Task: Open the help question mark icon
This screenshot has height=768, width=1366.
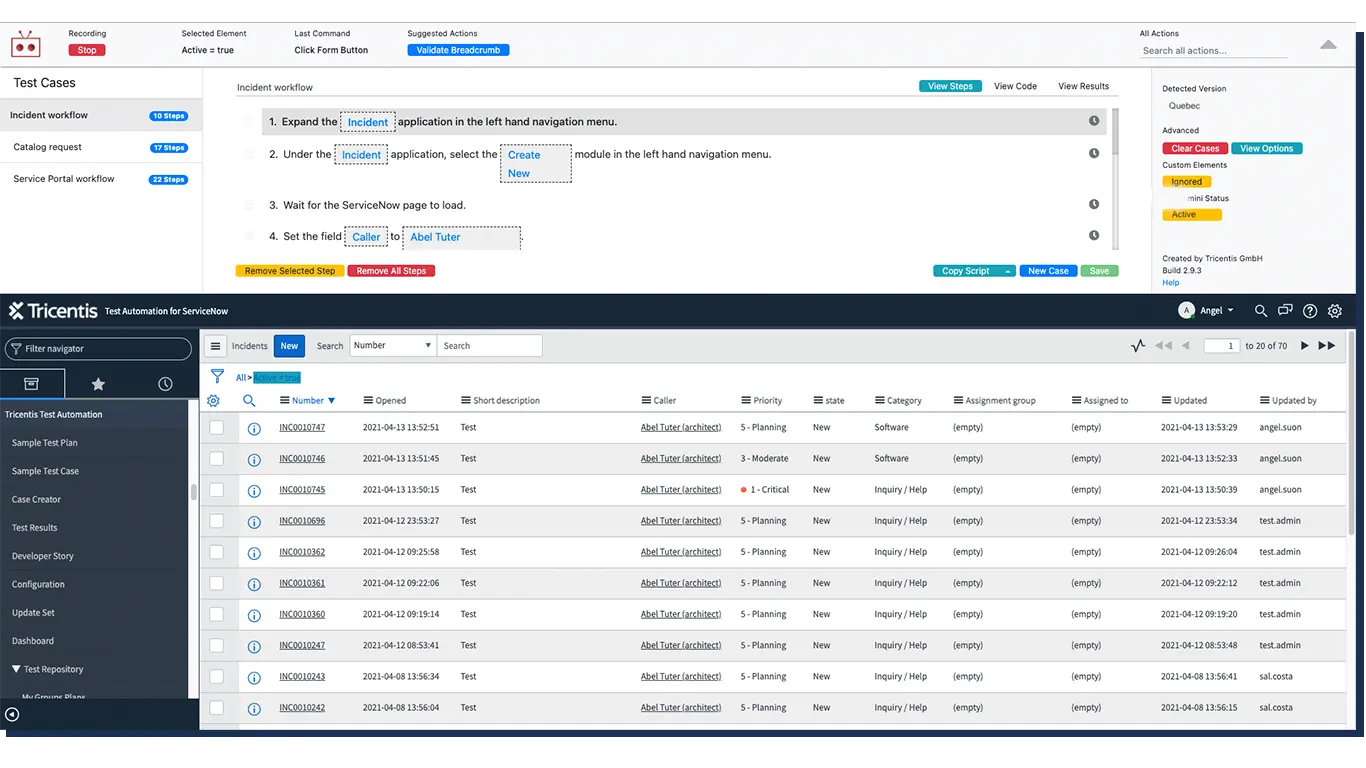Action: [1310, 311]
